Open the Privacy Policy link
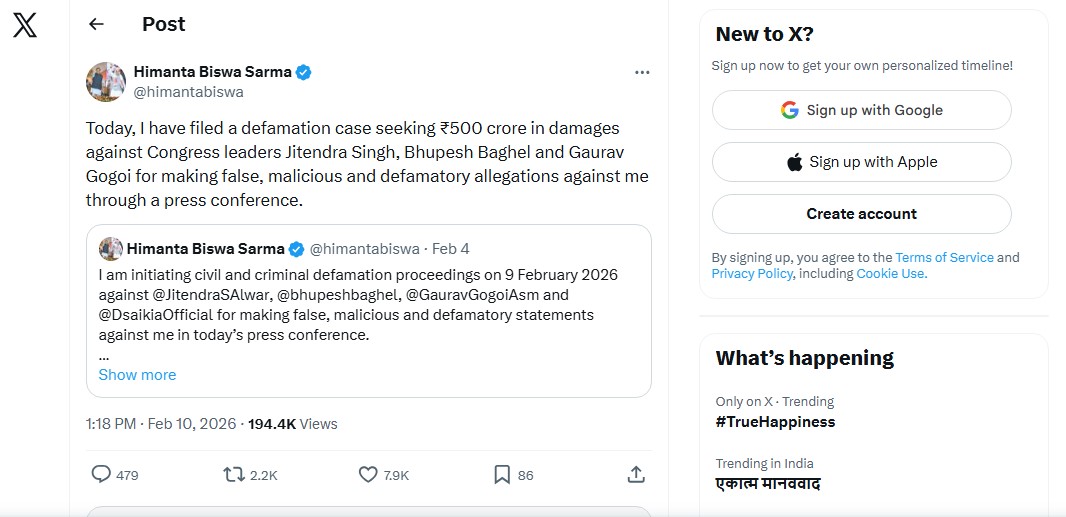This screenshot has width=1066, height=517. pos(751,274)
